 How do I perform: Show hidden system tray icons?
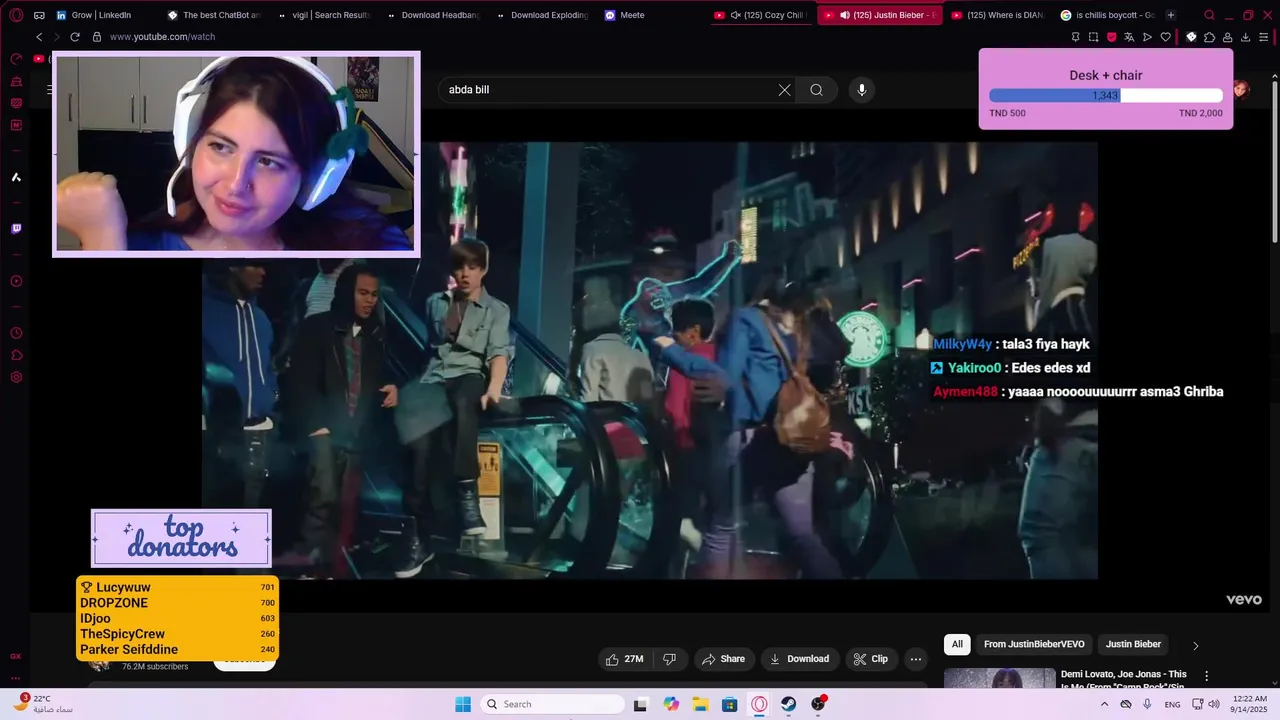(1104, 704)
